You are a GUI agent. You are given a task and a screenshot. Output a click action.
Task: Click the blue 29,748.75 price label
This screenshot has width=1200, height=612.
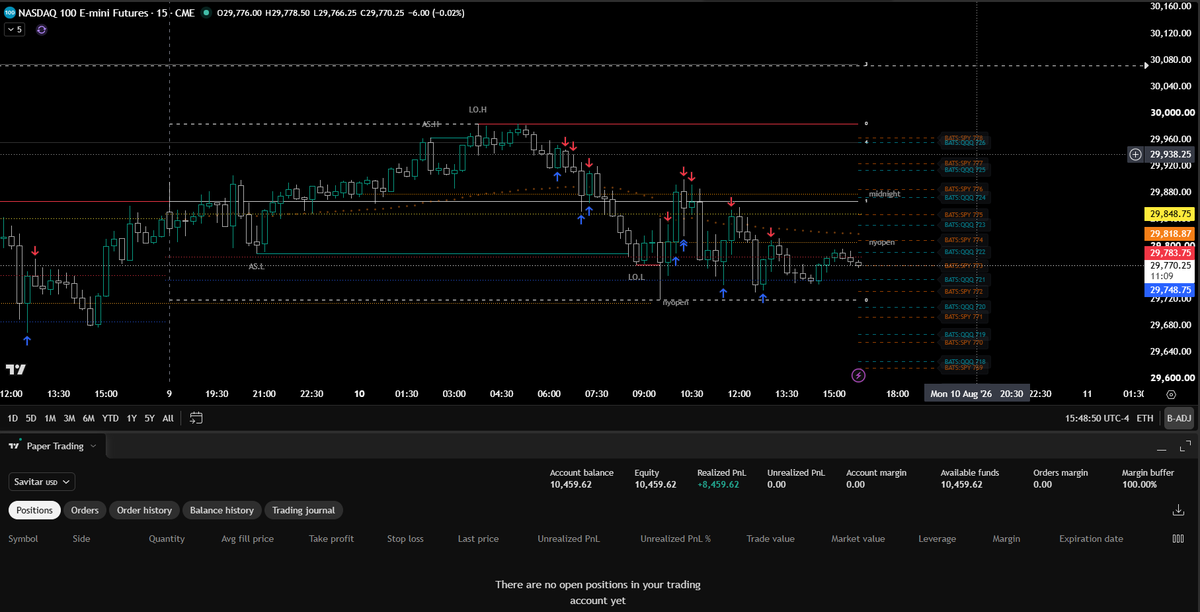(1170, 290)
